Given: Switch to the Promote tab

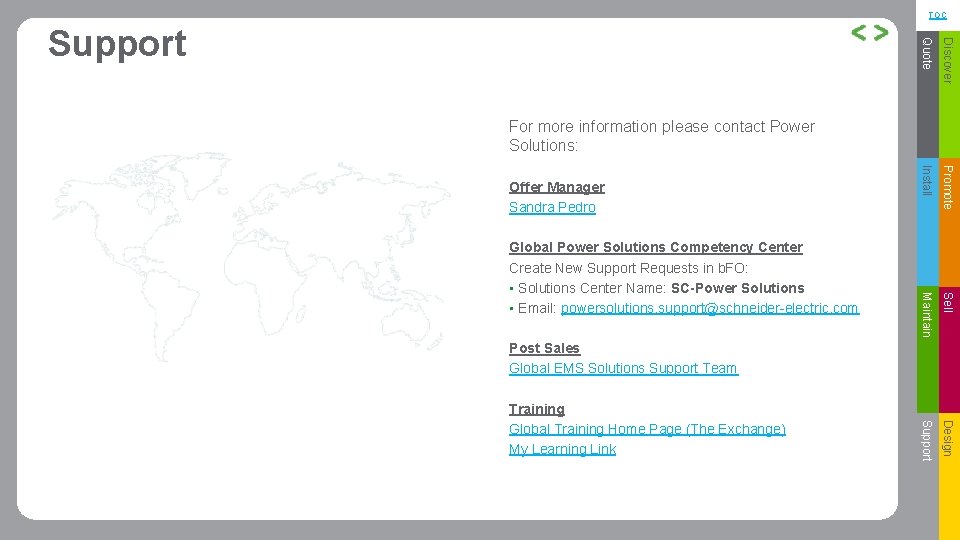Looking at the screenshot, I should pyautogui.click(x=949, y=222).
